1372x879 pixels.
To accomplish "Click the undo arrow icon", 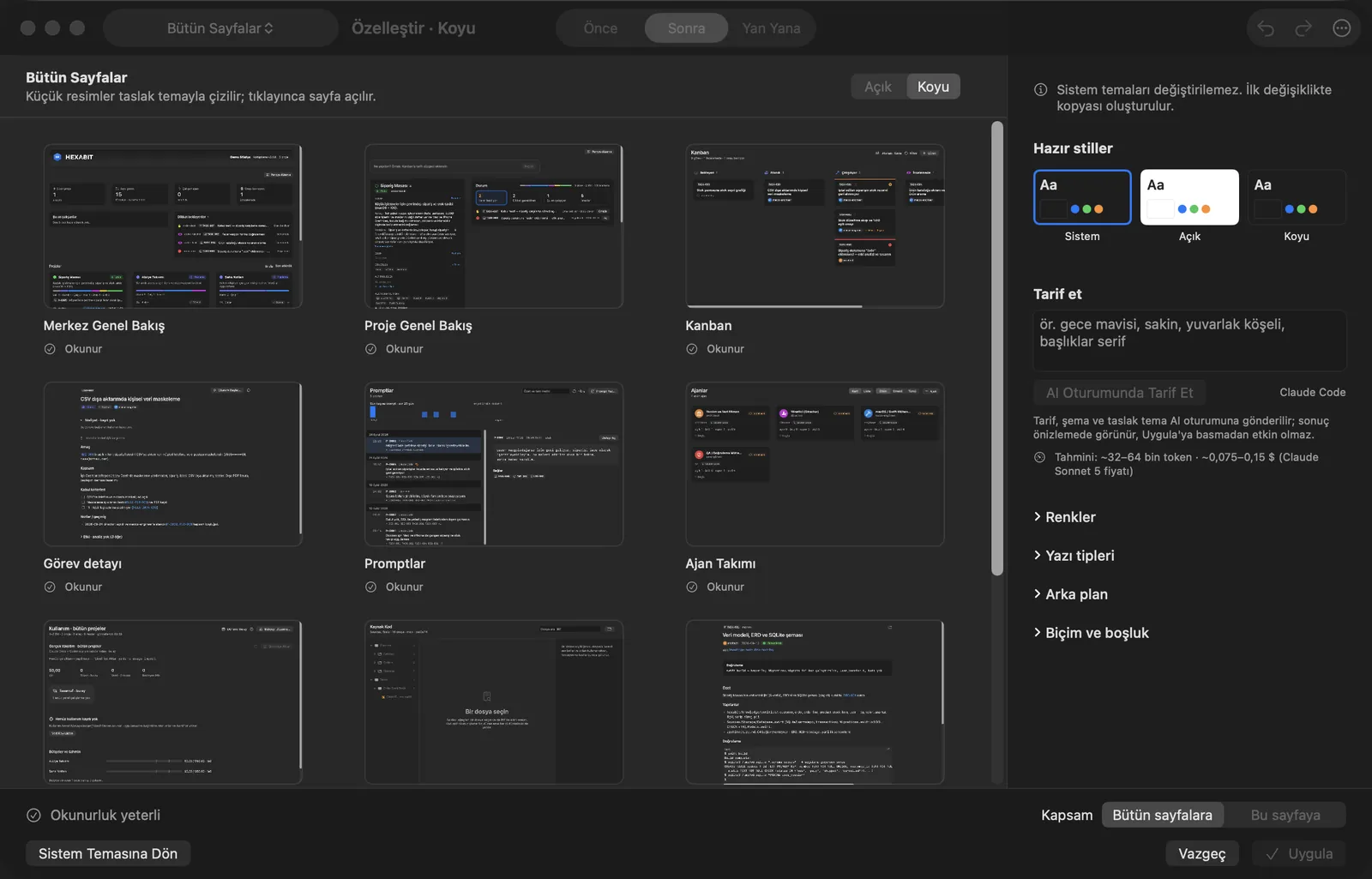I will (1266, 28).
